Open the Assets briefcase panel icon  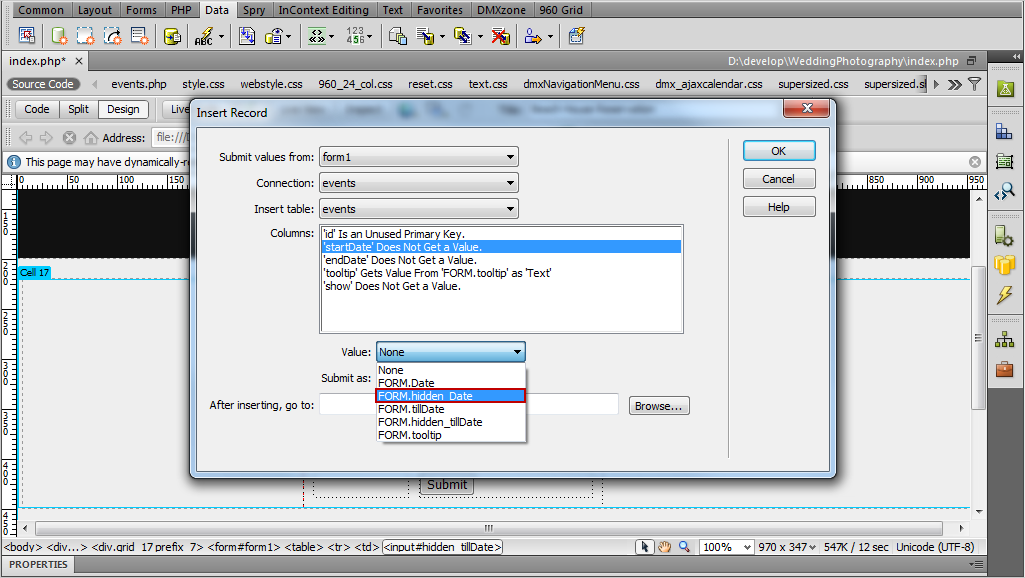[x=1005, y=369]
